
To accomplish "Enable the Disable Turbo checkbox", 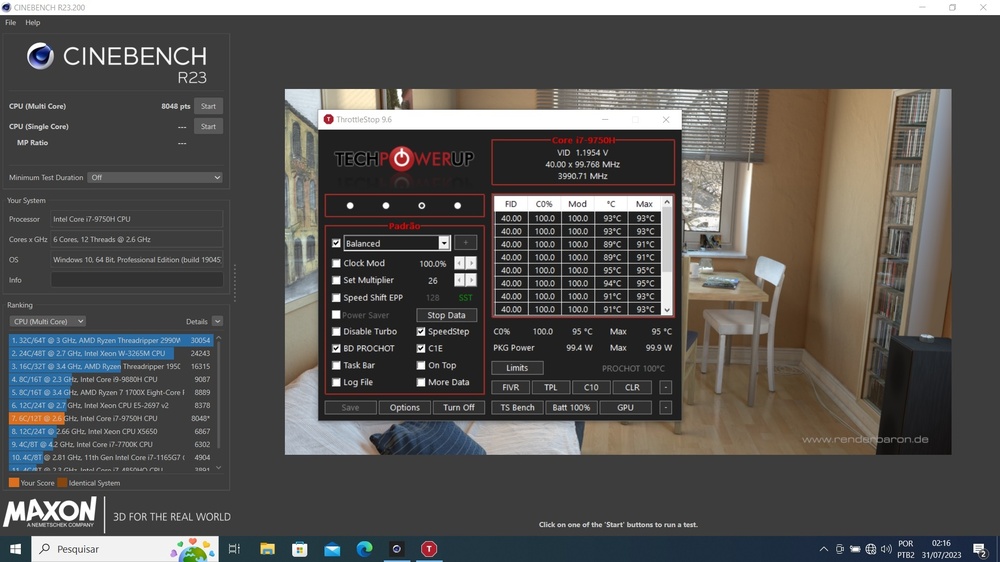I will pos(337,332).
